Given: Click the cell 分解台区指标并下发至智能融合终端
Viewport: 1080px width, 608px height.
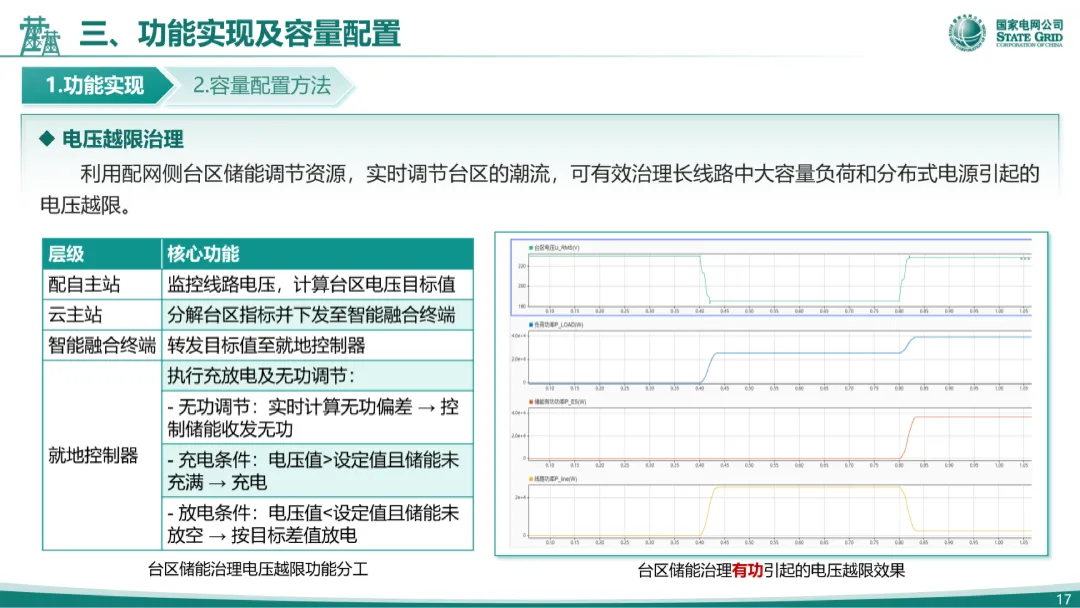Looking at the screenshot, I should click(318, 315).
